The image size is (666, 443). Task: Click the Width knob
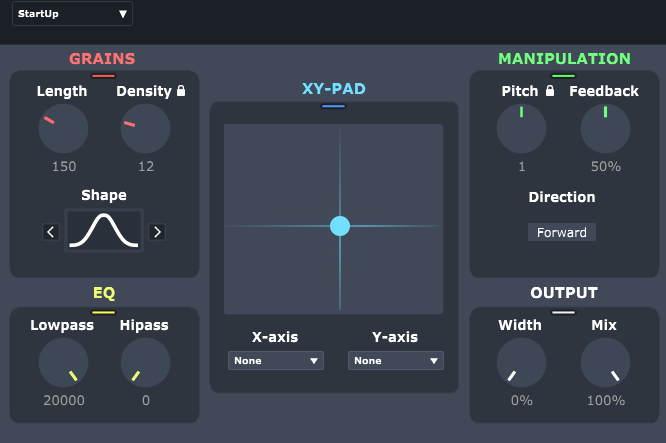[522, 363]
